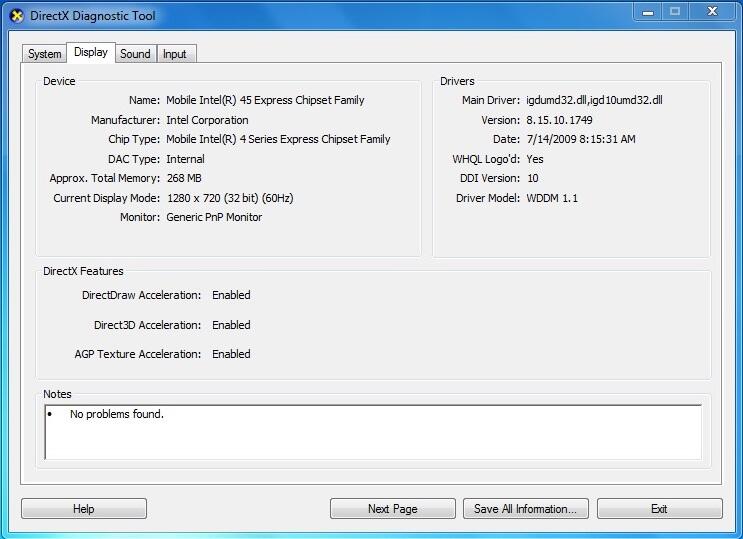Open the Sound tab
The width and height of the screenshot is (743, 539).
coord(136,54)
